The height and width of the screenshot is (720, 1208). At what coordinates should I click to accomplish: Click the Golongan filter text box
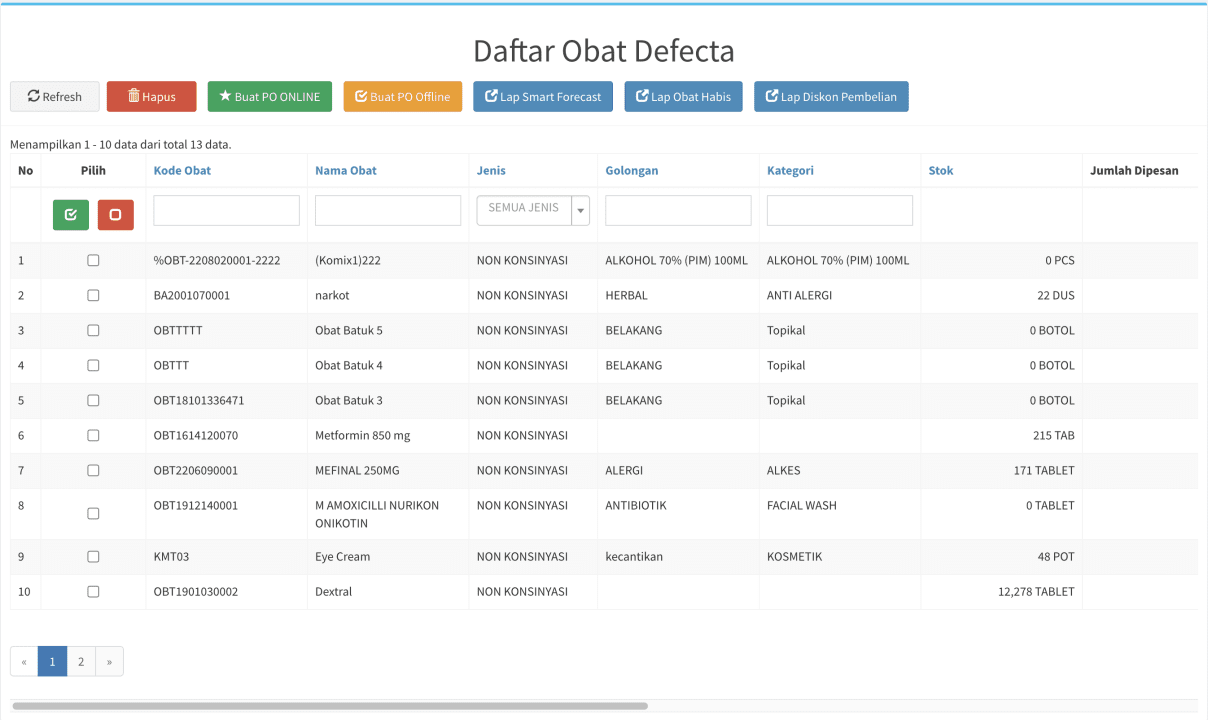(678, 210)
